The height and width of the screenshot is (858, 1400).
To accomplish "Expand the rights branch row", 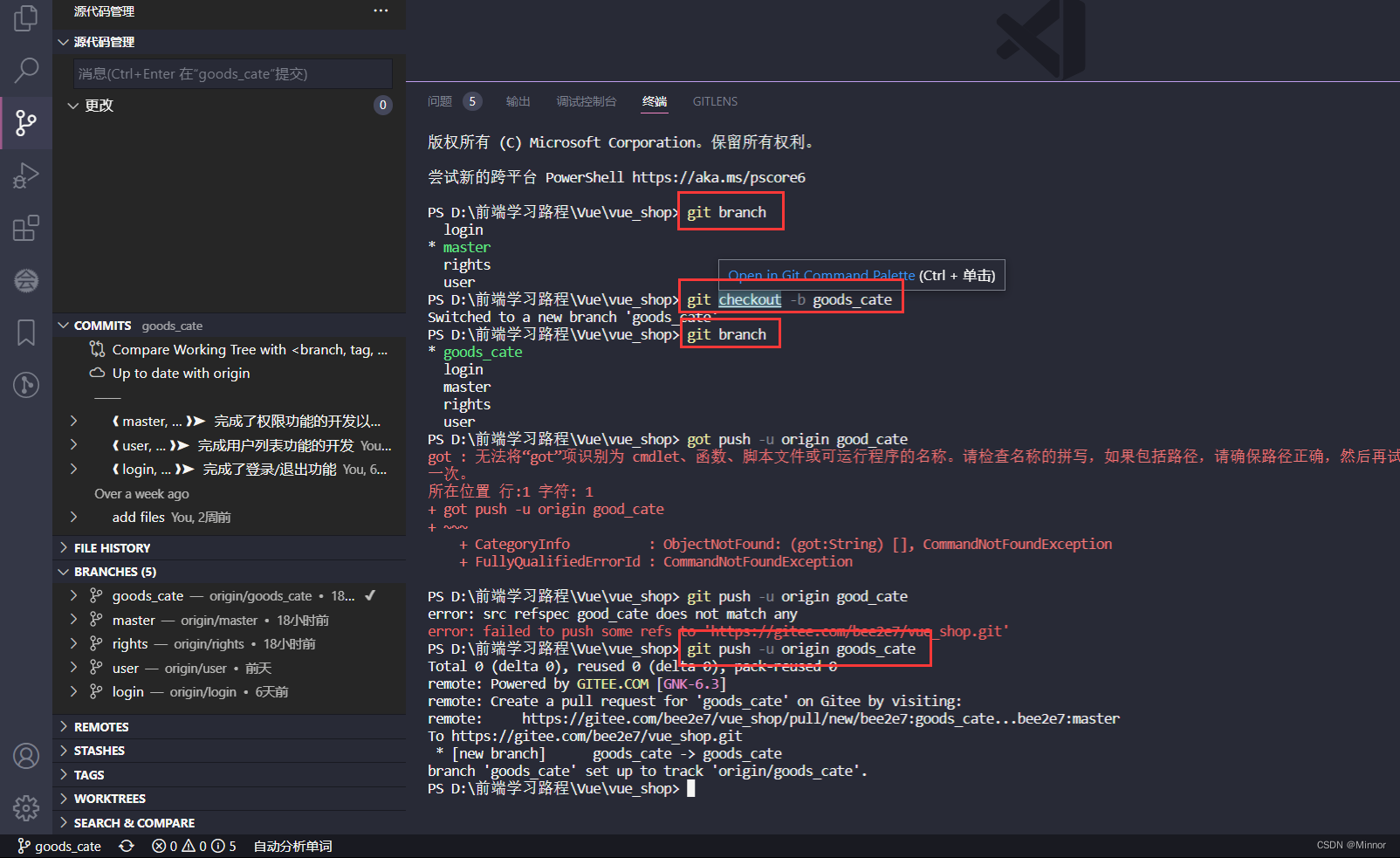I will [x=74, y=643].
